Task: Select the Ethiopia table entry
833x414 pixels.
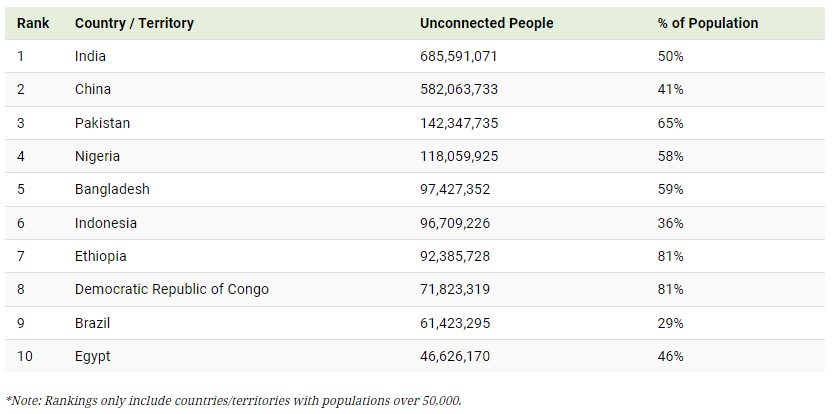Action: 100,256
